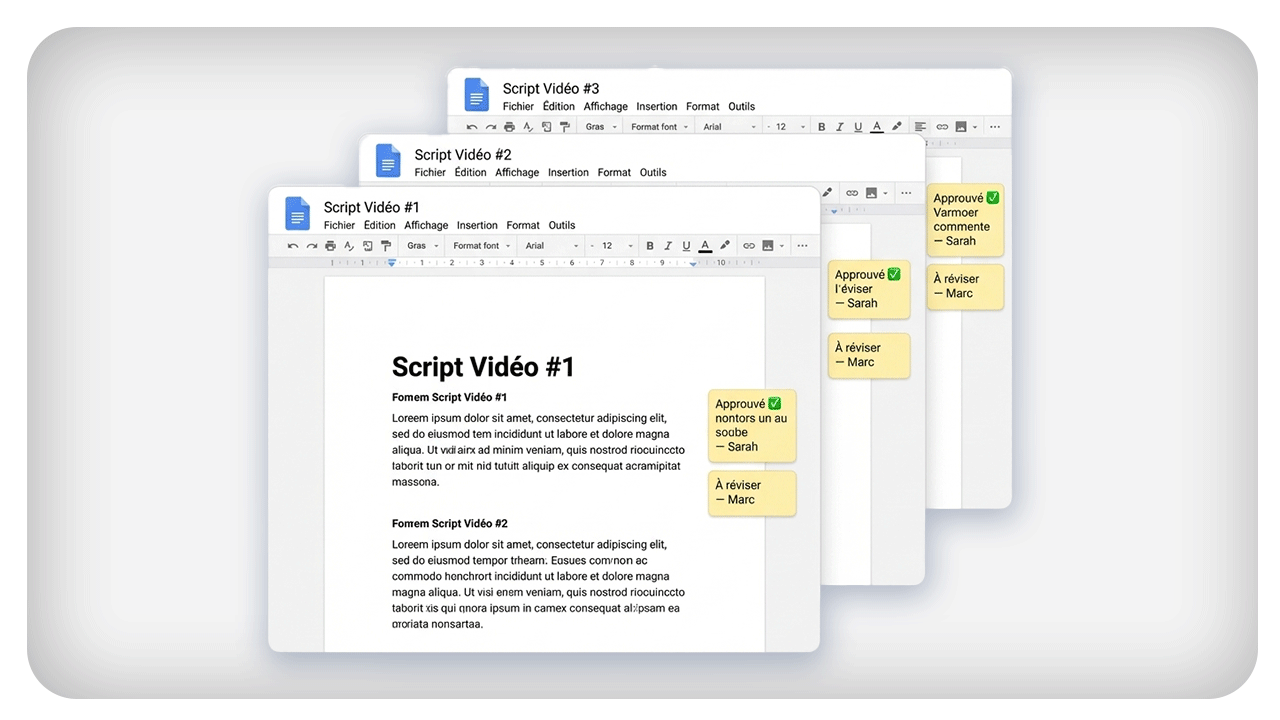Expand the Gras style dropdown in Script Vidéo #1
This screenshot has width=1280, height=720.
(x=422, y=246)
